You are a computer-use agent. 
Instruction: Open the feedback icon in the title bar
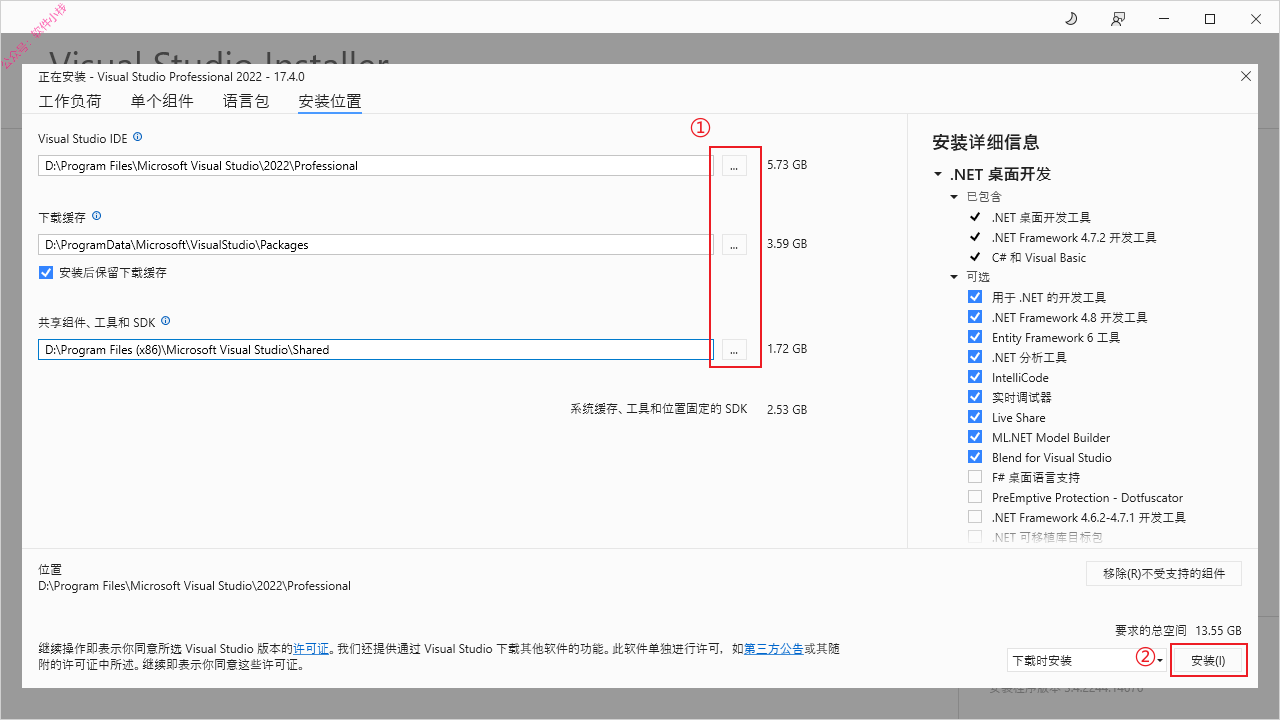point(1117,19)
